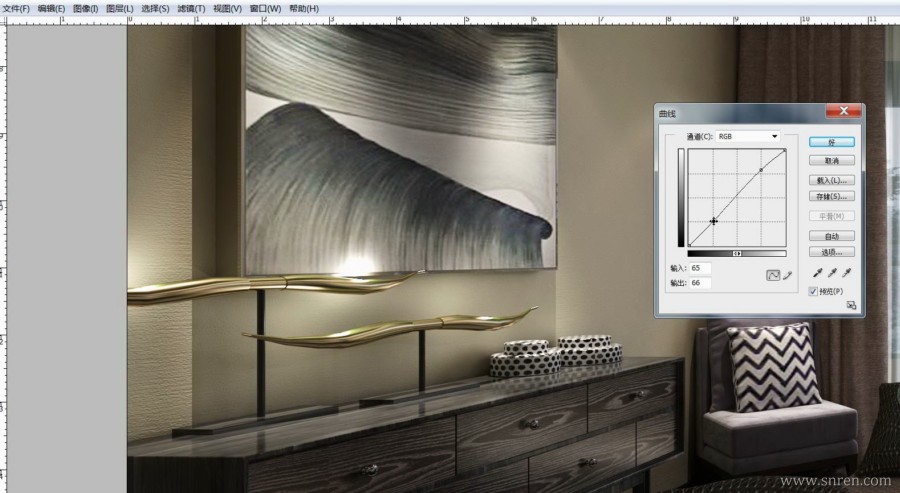Open 选项... options in curves dialog
The width and height of the screenshot is (900, 493).
click(832, 252)
